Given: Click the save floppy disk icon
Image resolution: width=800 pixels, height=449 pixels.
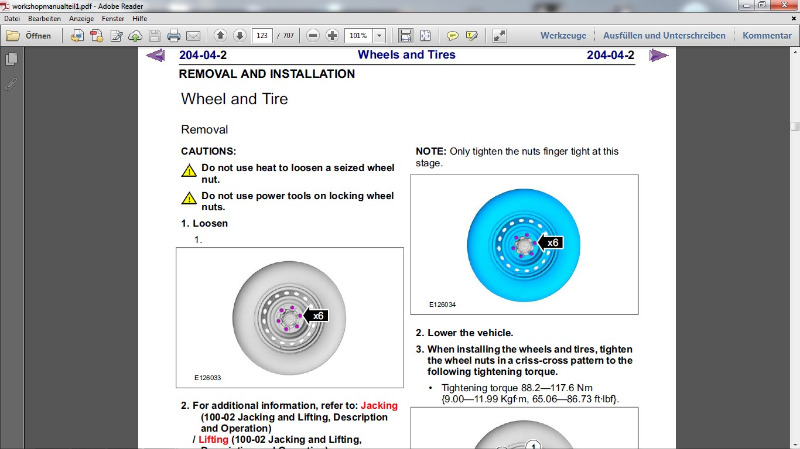Looking at the screenshot, I should 155,36.
